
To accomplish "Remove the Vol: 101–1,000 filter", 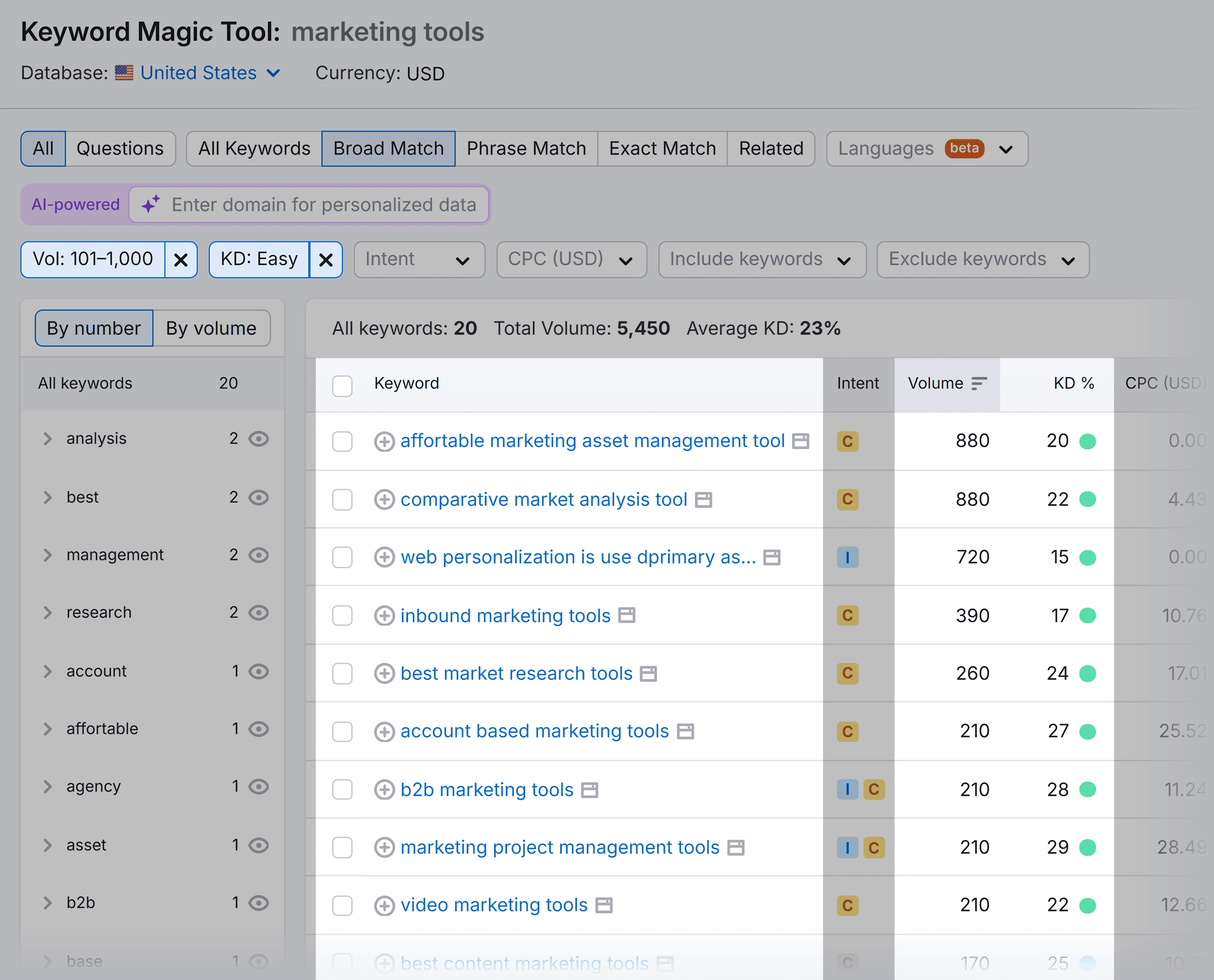I will click(x=181, y=260).
